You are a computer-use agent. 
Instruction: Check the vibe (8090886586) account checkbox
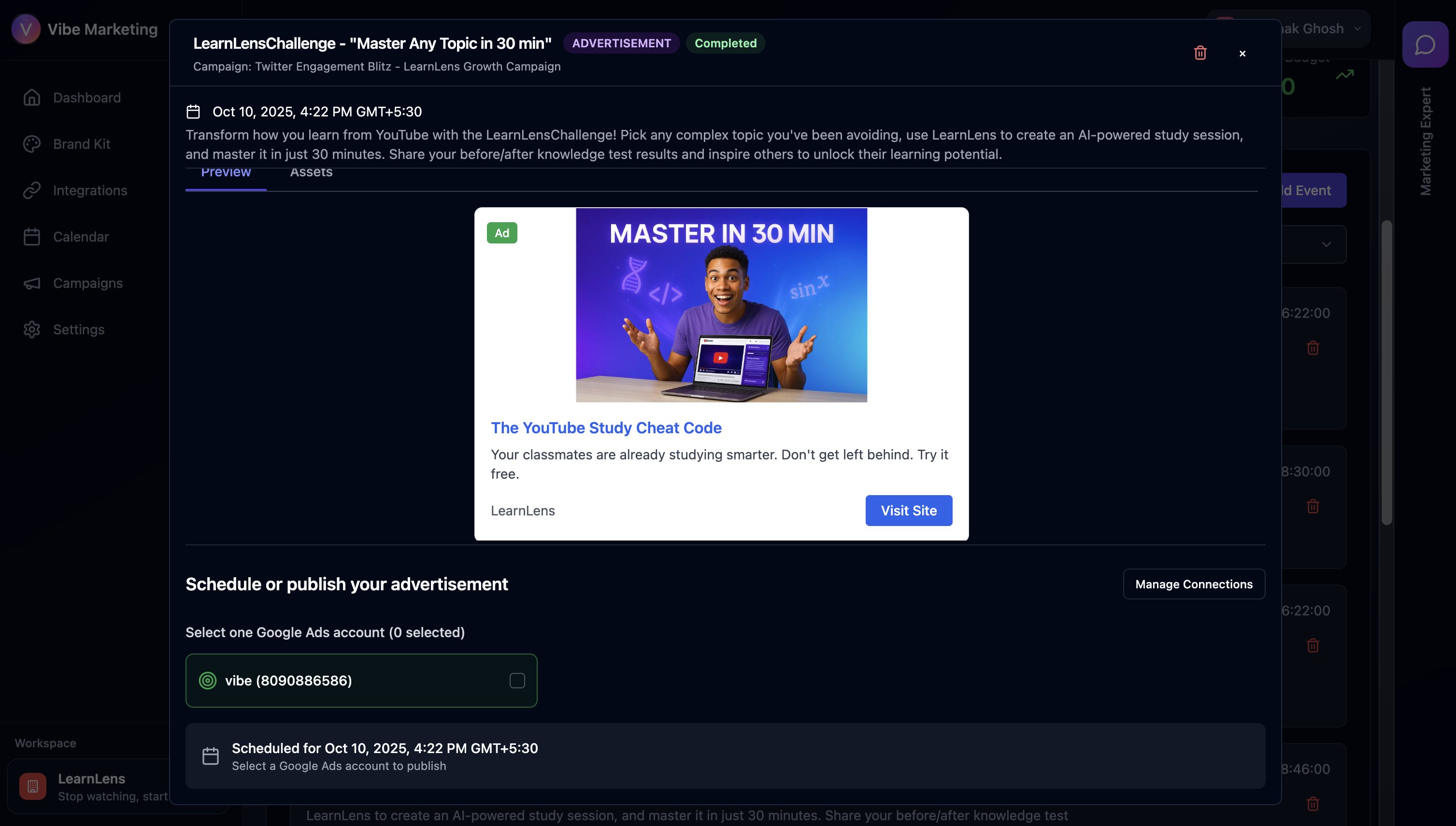[x=517, y=680]
